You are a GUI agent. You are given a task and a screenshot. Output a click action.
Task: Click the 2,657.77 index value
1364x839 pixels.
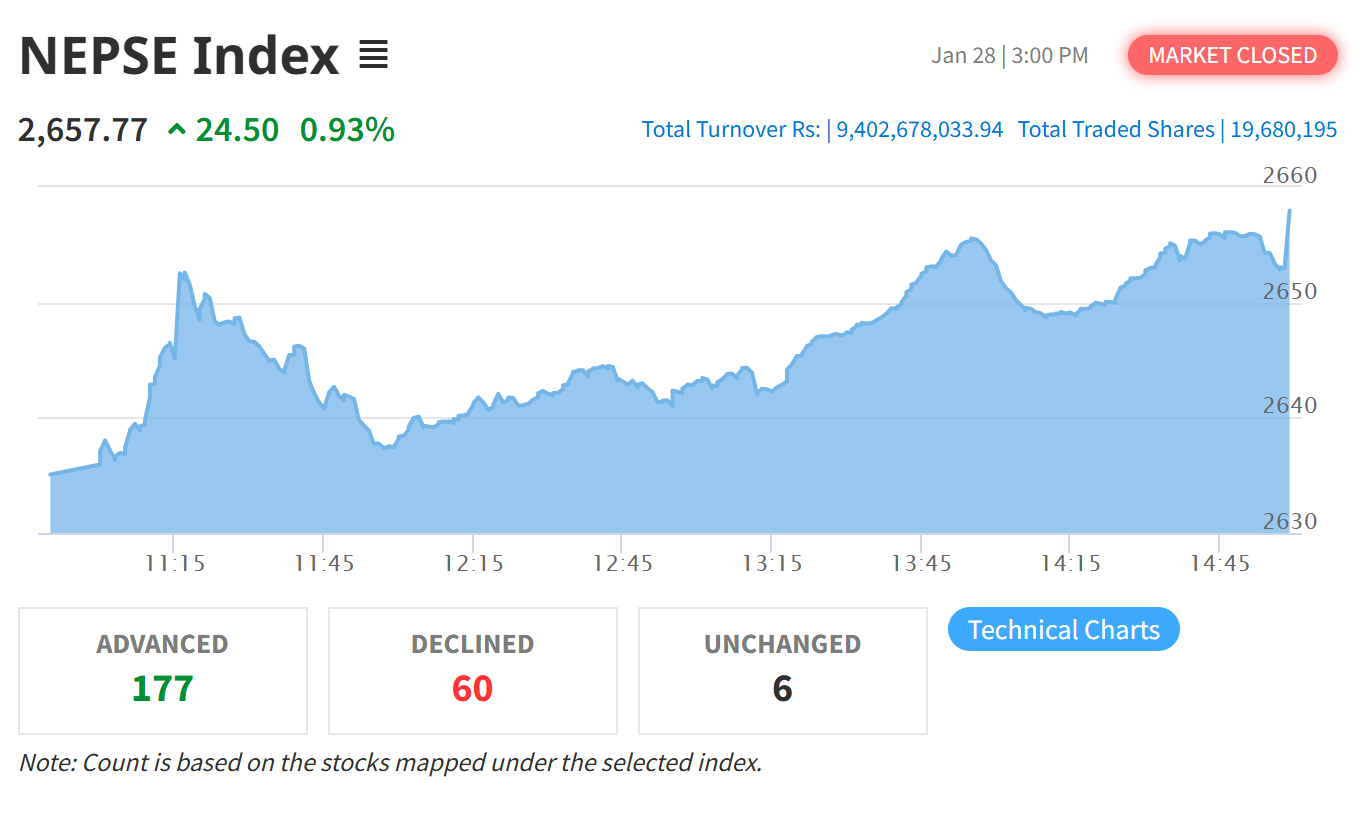pyautogui.click(x=83, y=130)
